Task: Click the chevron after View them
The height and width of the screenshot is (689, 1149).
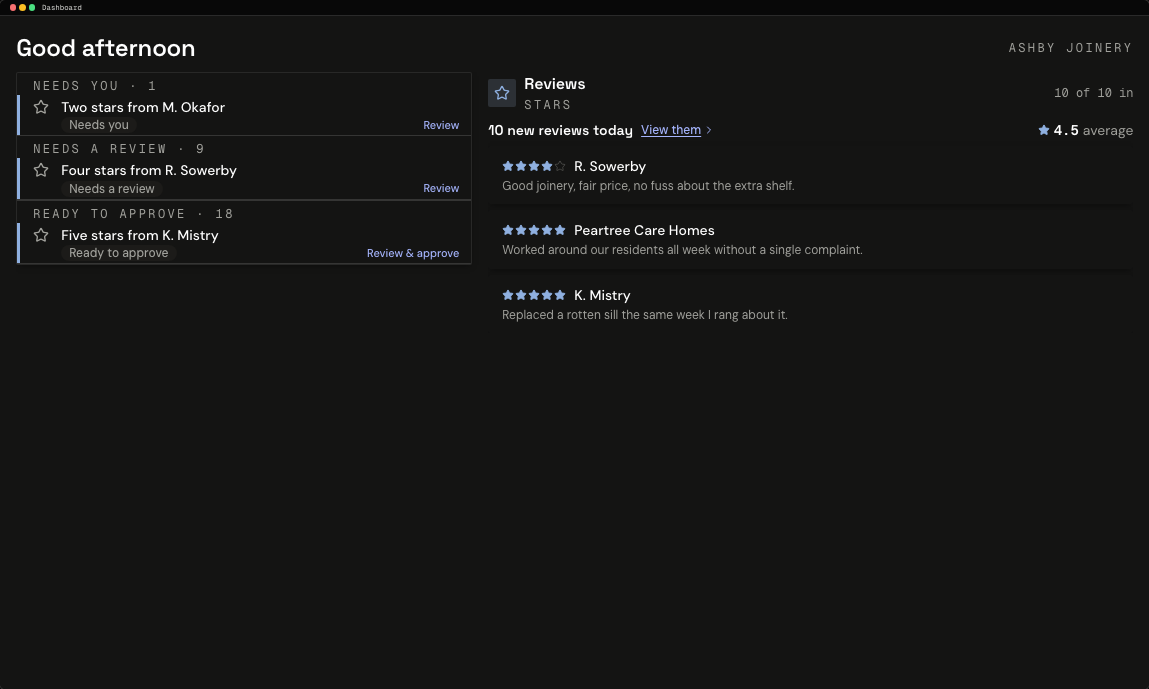Action: pos(709,130)
